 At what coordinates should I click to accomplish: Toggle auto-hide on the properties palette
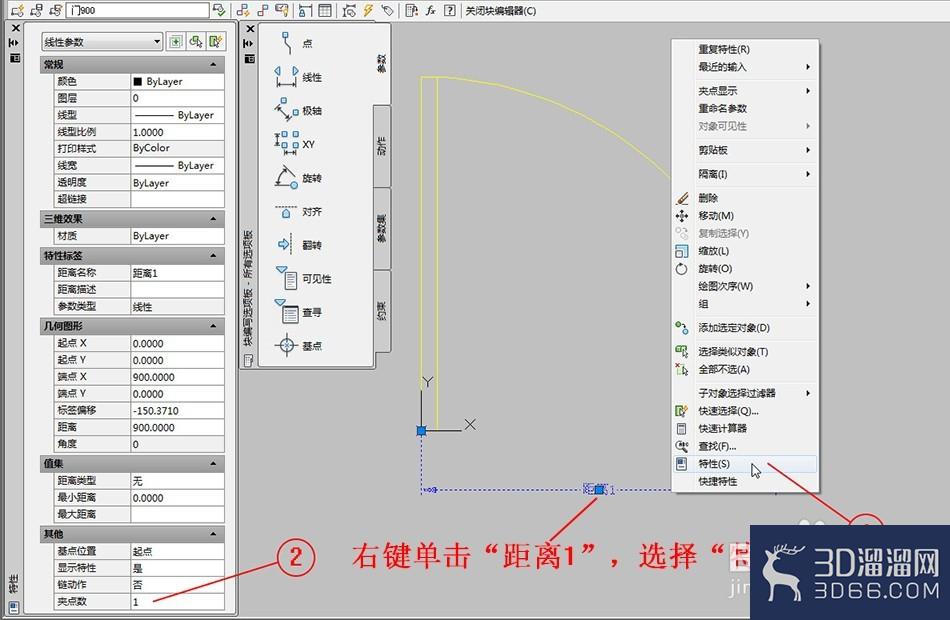tap(15, 43)
